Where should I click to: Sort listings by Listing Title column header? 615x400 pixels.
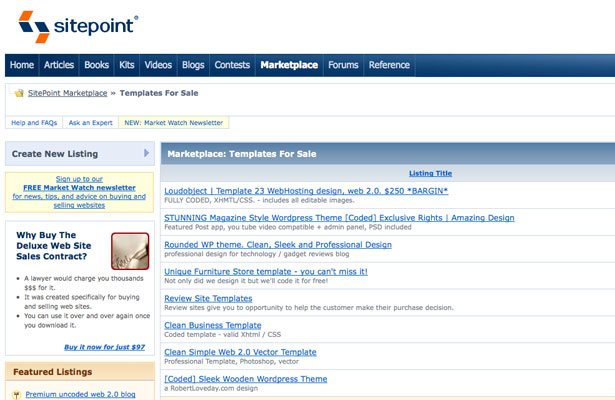(x=430, y=173)
